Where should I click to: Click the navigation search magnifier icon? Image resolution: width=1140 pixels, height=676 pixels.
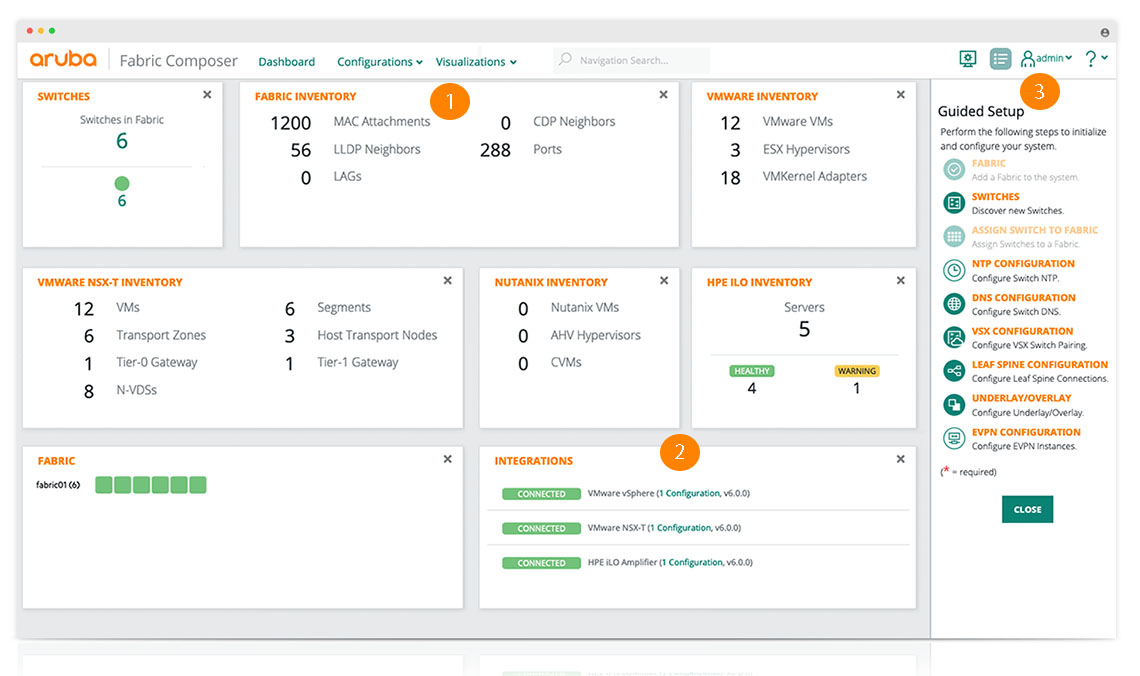565,60
